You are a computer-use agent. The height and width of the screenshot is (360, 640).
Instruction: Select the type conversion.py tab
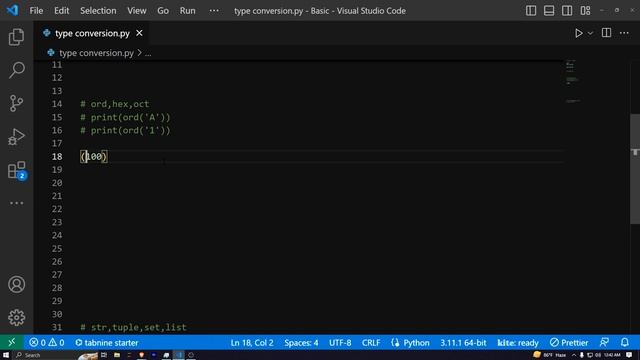pyautogui.click(x=92, y=33)
